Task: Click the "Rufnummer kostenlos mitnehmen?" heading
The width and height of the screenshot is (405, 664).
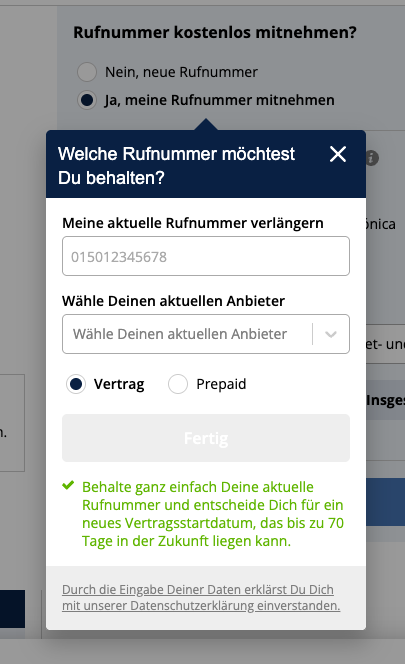Action: (x=215, y=33)
